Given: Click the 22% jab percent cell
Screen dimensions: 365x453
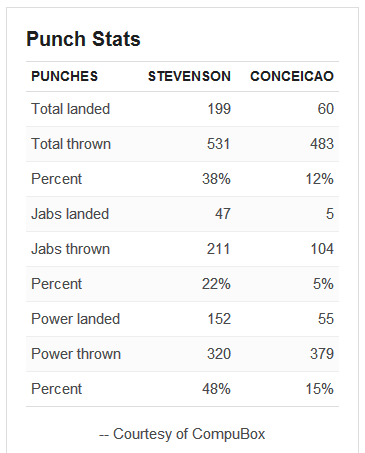Looking at the screenshot, I should coord(216,284).
